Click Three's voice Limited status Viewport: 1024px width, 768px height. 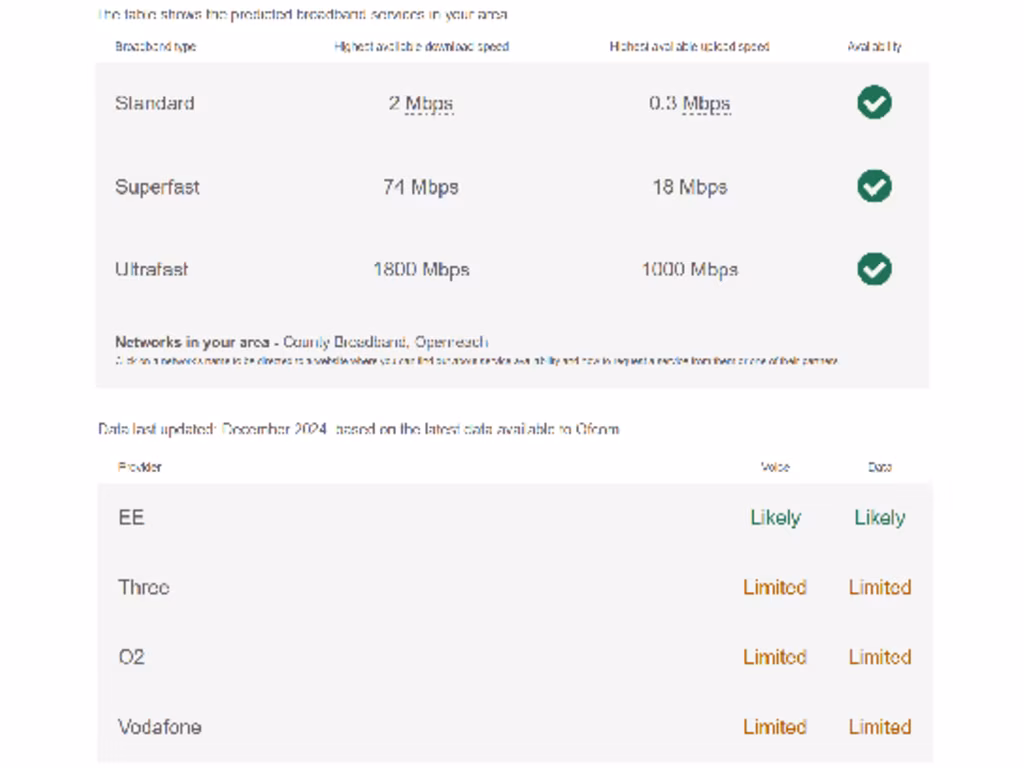pos(774,587)
